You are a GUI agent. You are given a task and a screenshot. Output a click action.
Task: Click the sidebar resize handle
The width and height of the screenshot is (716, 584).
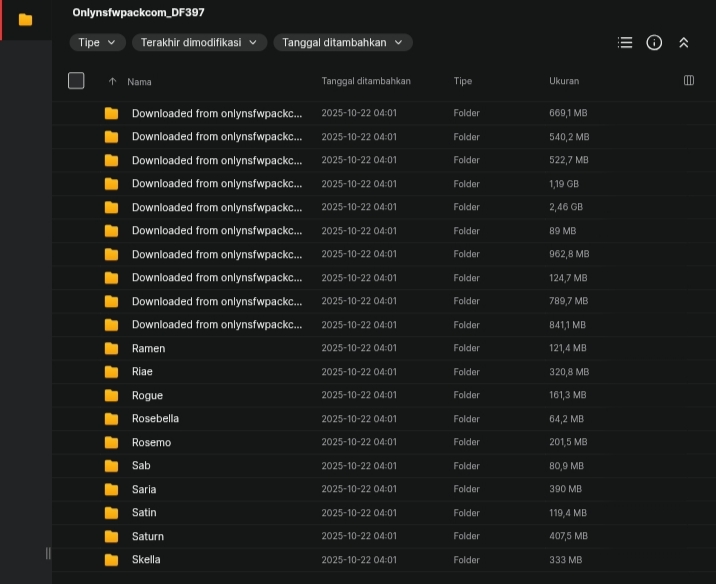click(x=47, y=553)
